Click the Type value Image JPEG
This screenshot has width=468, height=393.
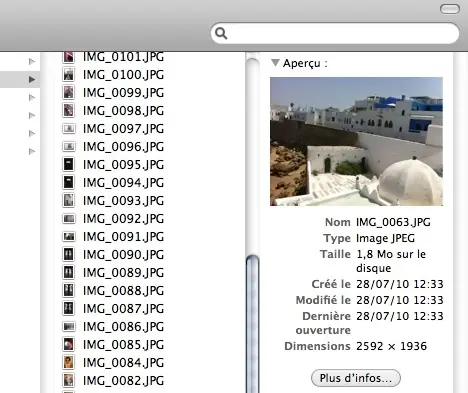(x=385, y=238)
